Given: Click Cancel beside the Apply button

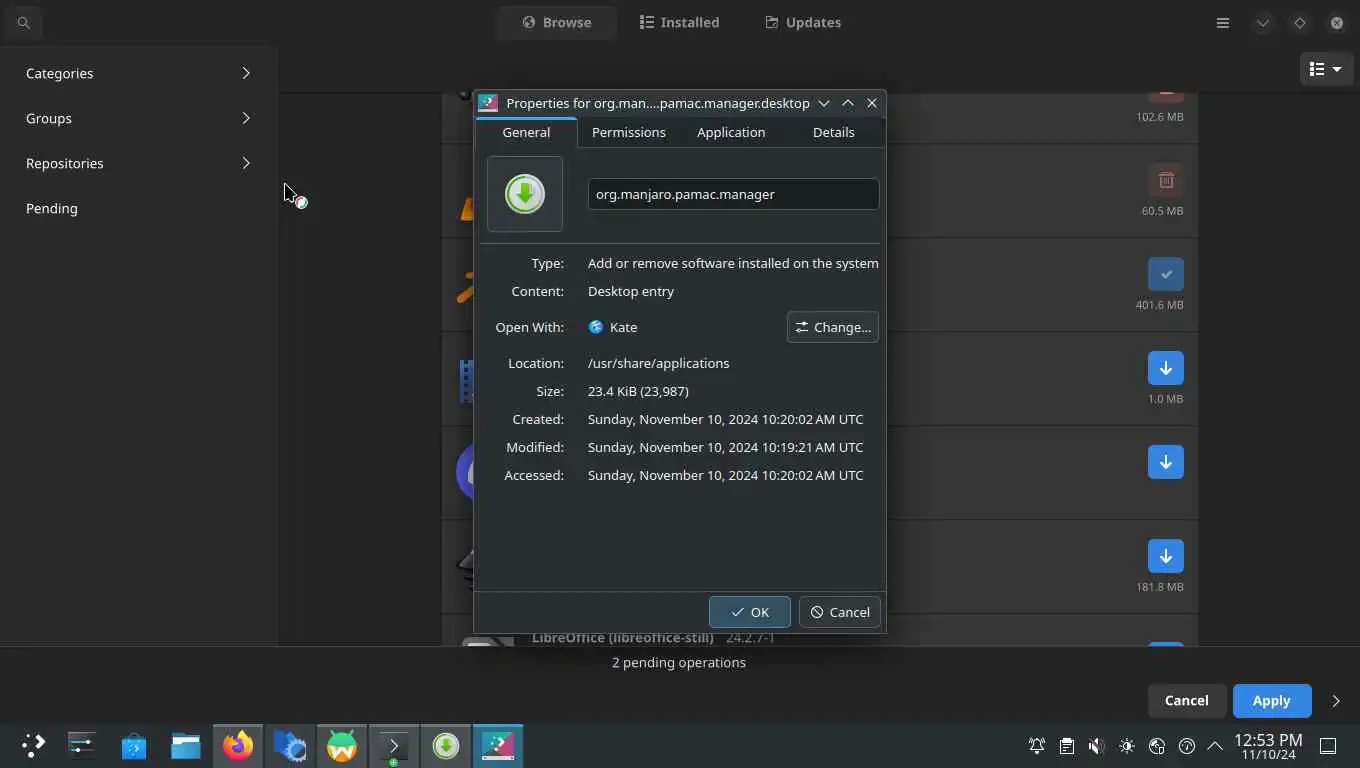Looking at the screenshot, I should [1186, 701].
